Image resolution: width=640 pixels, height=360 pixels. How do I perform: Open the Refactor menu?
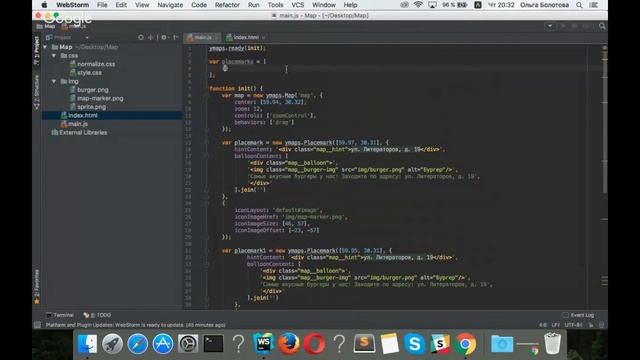pyautogui.click(x=227, y=5)
